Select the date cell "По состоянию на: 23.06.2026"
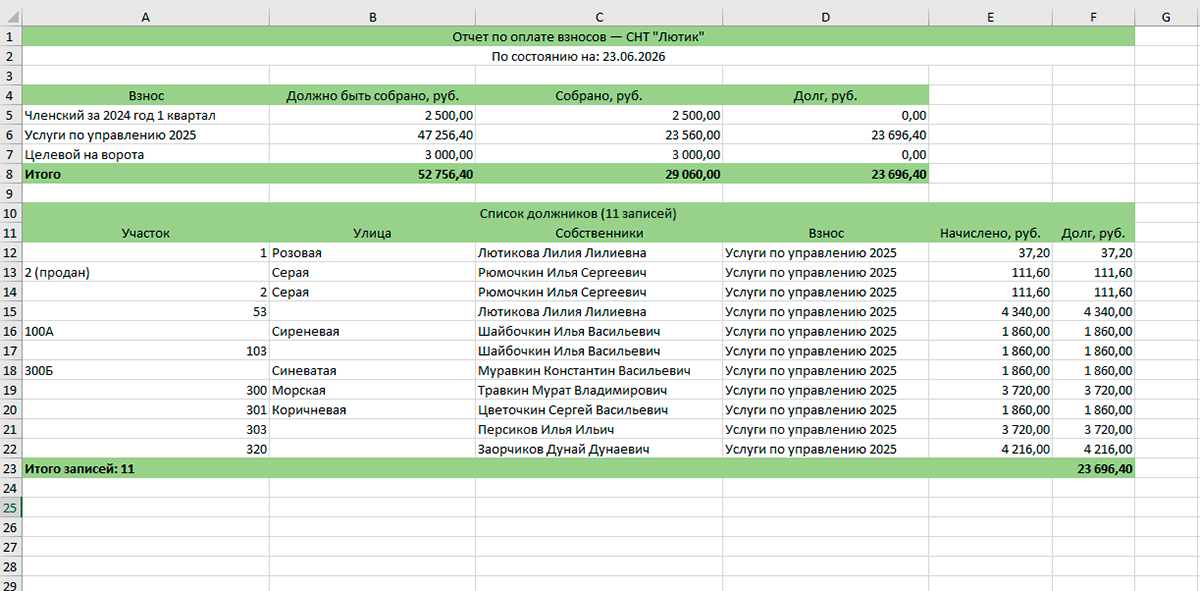Screen dimensions: 1200x591 coord(579,57)
